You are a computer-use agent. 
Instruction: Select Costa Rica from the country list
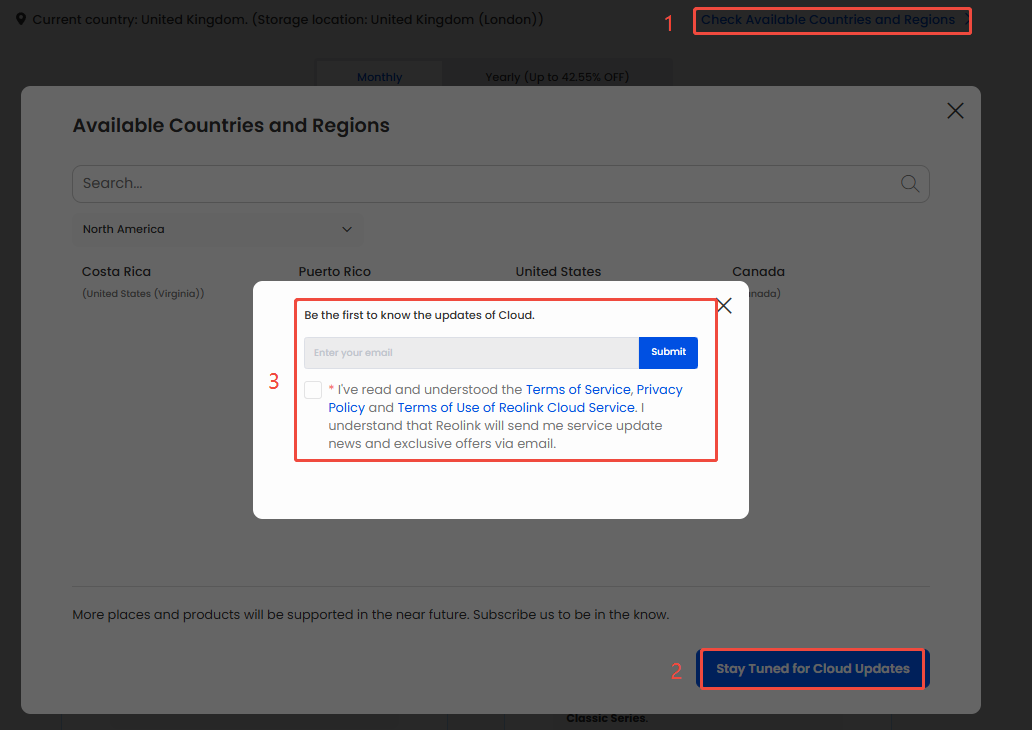coord(116,272)
